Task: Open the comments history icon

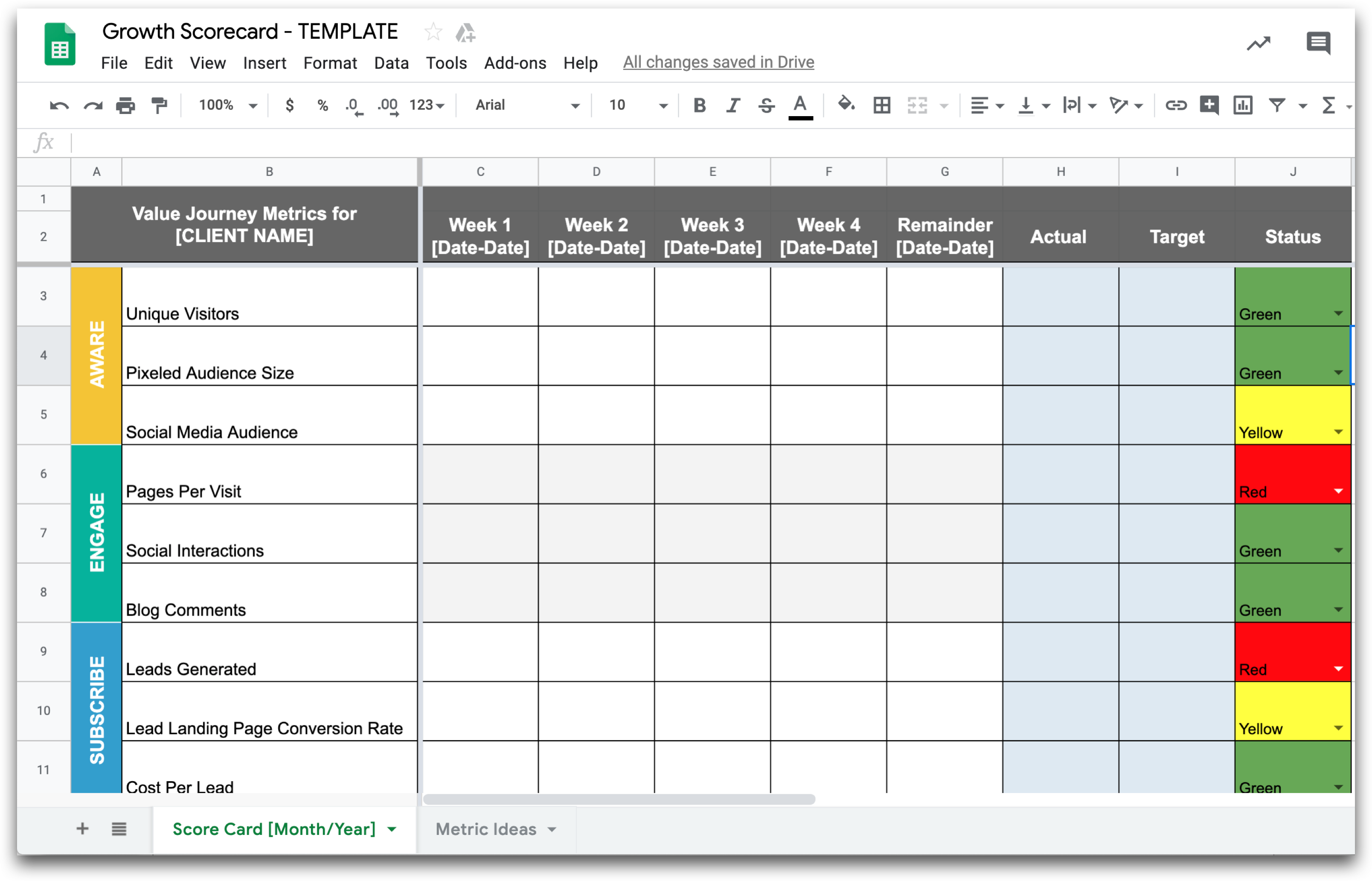Action: pyautogui.click(x=1318, y=43)
